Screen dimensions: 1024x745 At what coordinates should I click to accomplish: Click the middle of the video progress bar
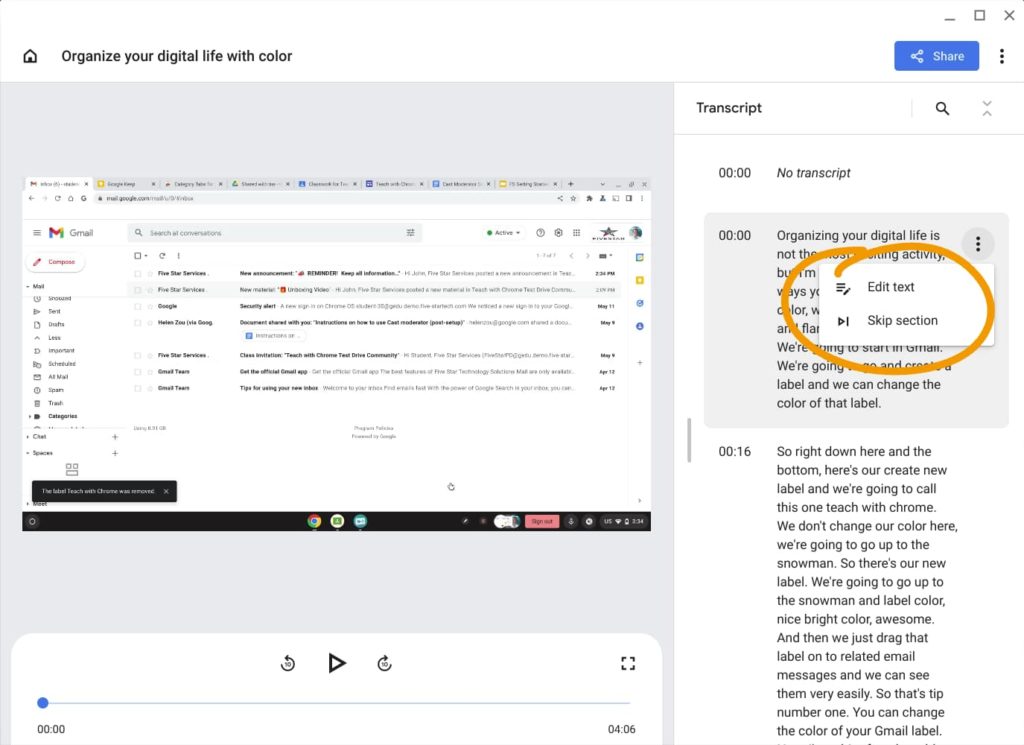coord(334,703)
